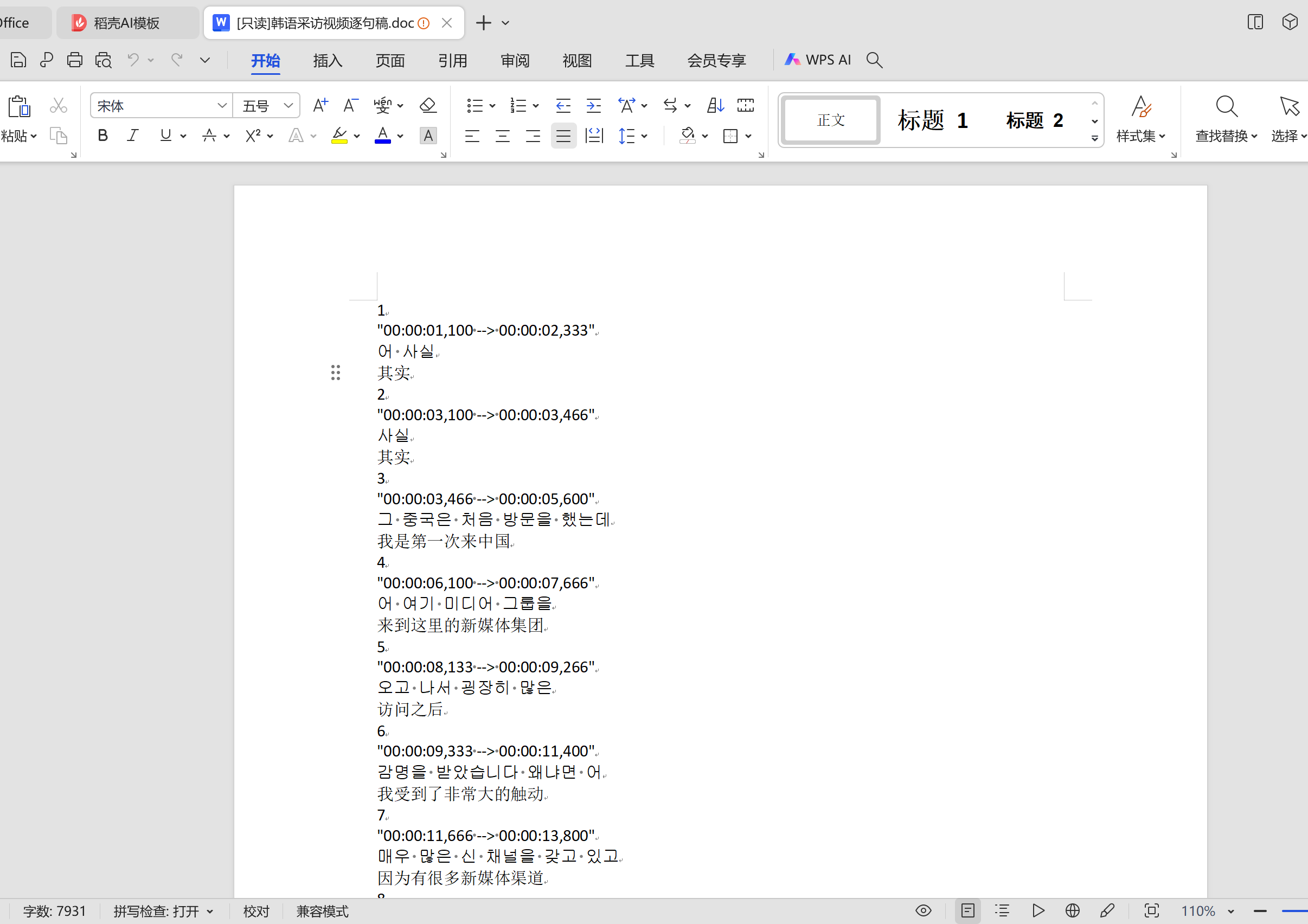Decrease font size with A- icon
The image size is (1308, 924).
pyautogui.click(x=350, y=105)
